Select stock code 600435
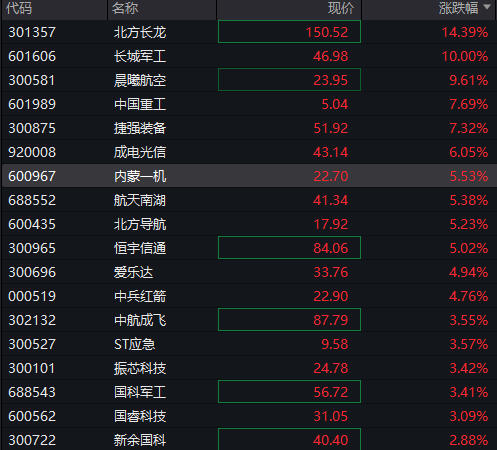The image size is (497, 450). coord(32,224)
